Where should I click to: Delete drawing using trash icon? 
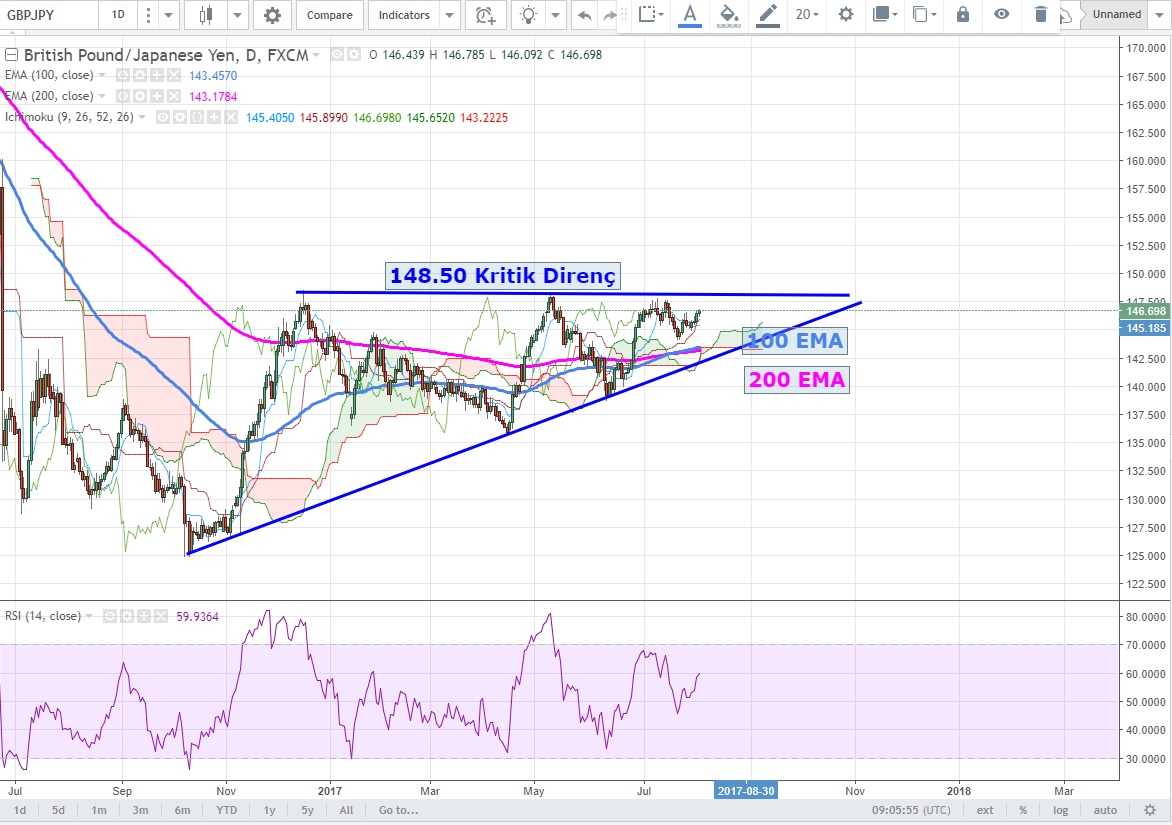[1041, 14]
